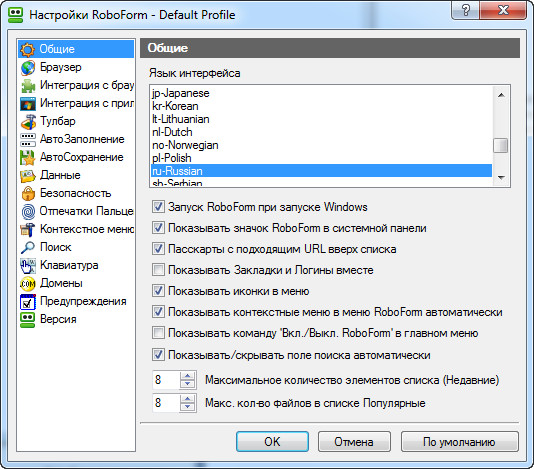
Task: Click language list scroll up arrow
Action: click(501, 95)
